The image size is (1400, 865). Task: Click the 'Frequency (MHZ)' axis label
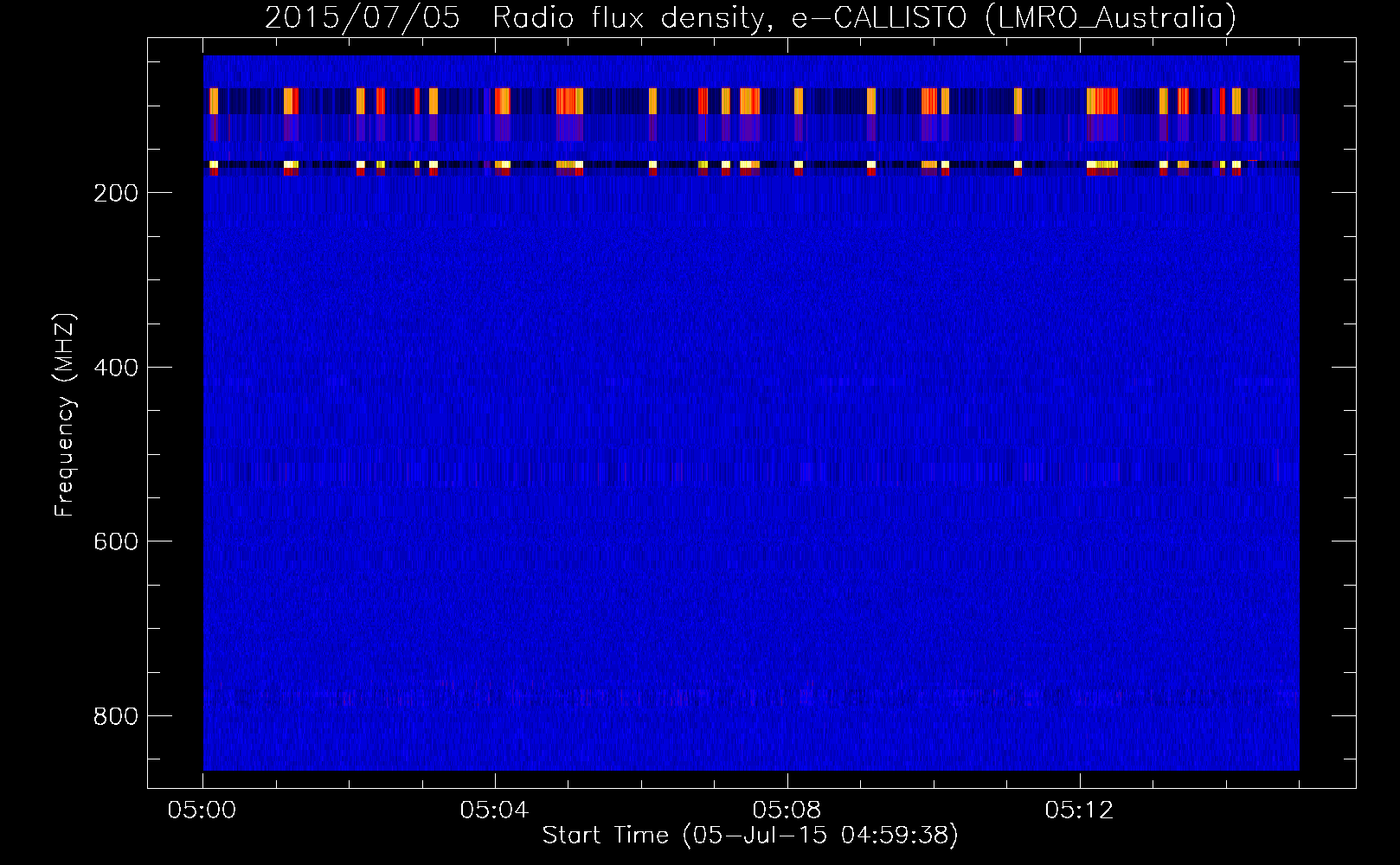tap(65, 415)
